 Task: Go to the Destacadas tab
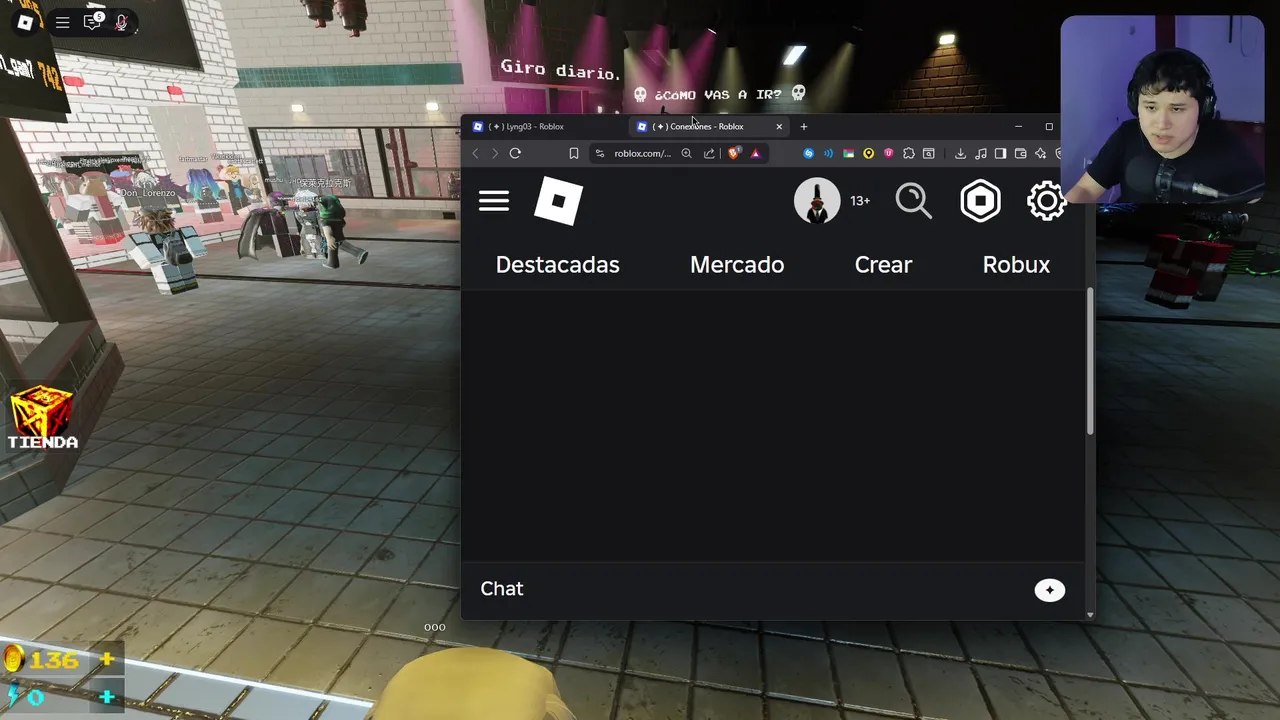pos(558,265)
